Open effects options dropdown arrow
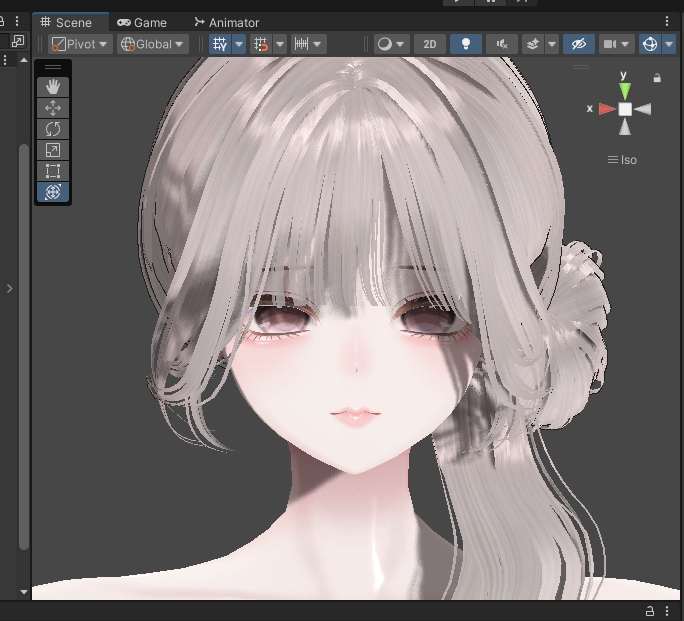Viewport: 684px width, 621px height. pyautogui.click(x=552, y=44)
